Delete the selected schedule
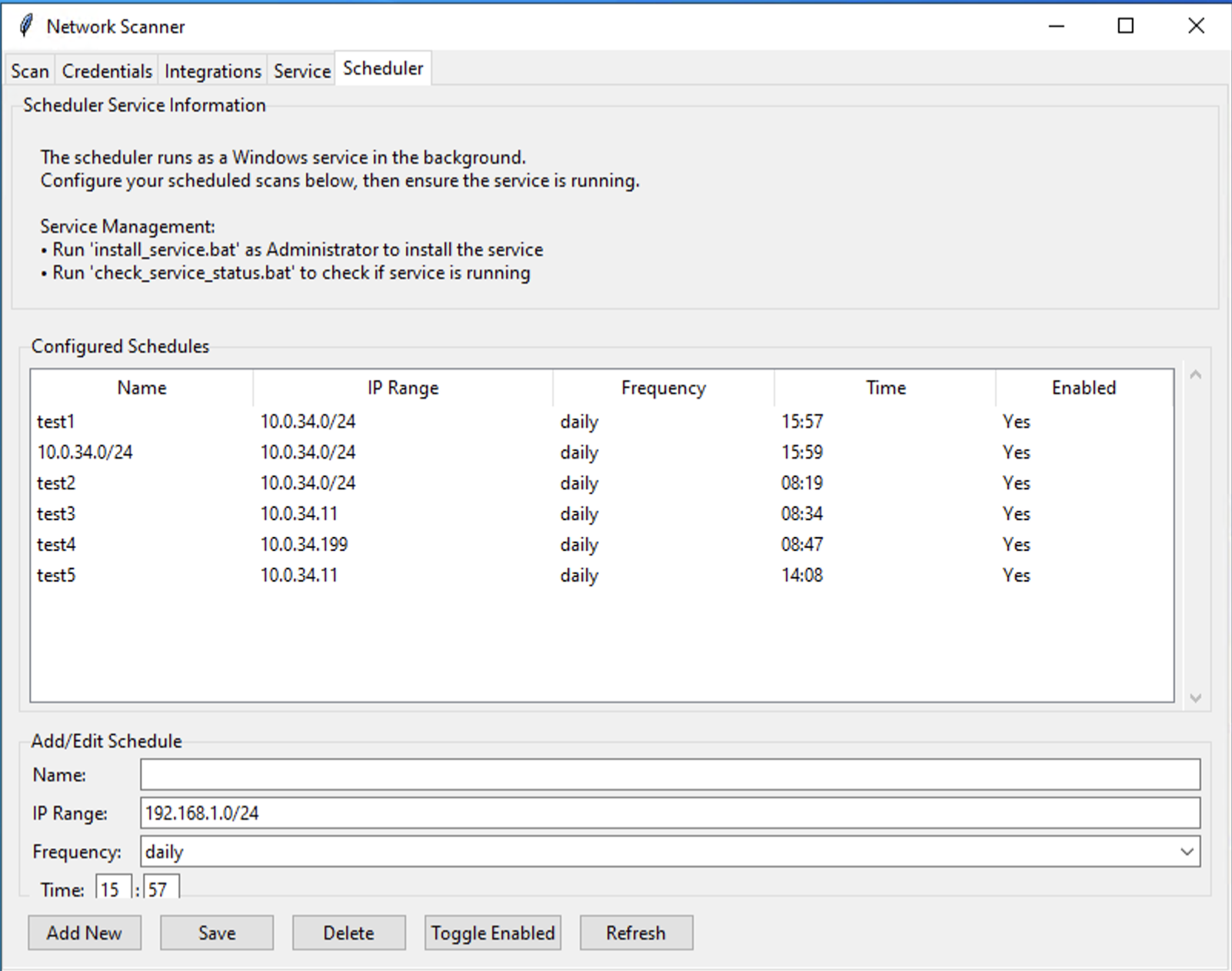Viewport: 1232px width, 971px height. 348,933
